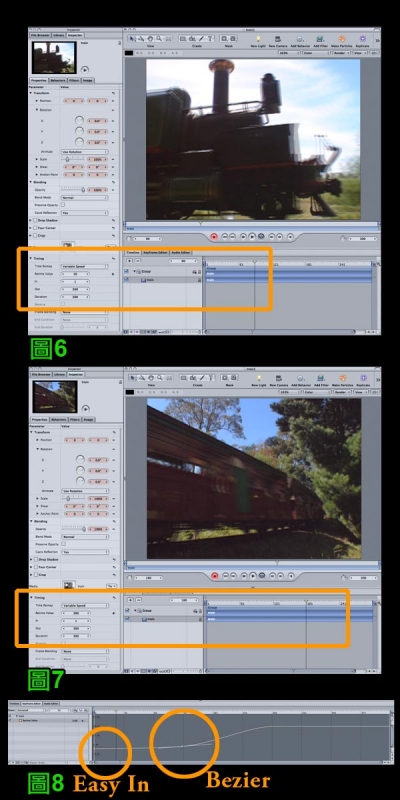The image size is (400, 800).
Task: Open Time Remap Variable Speed dropdown, figure 6
Action: pyautogui.click(x=84, y=266)
